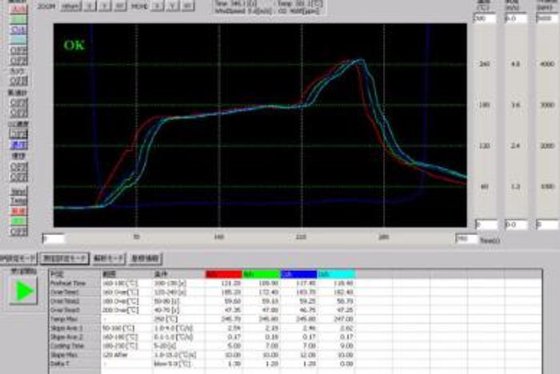Toggle the green channel button below the red one
Screen dimensions: 560x374
18,19
